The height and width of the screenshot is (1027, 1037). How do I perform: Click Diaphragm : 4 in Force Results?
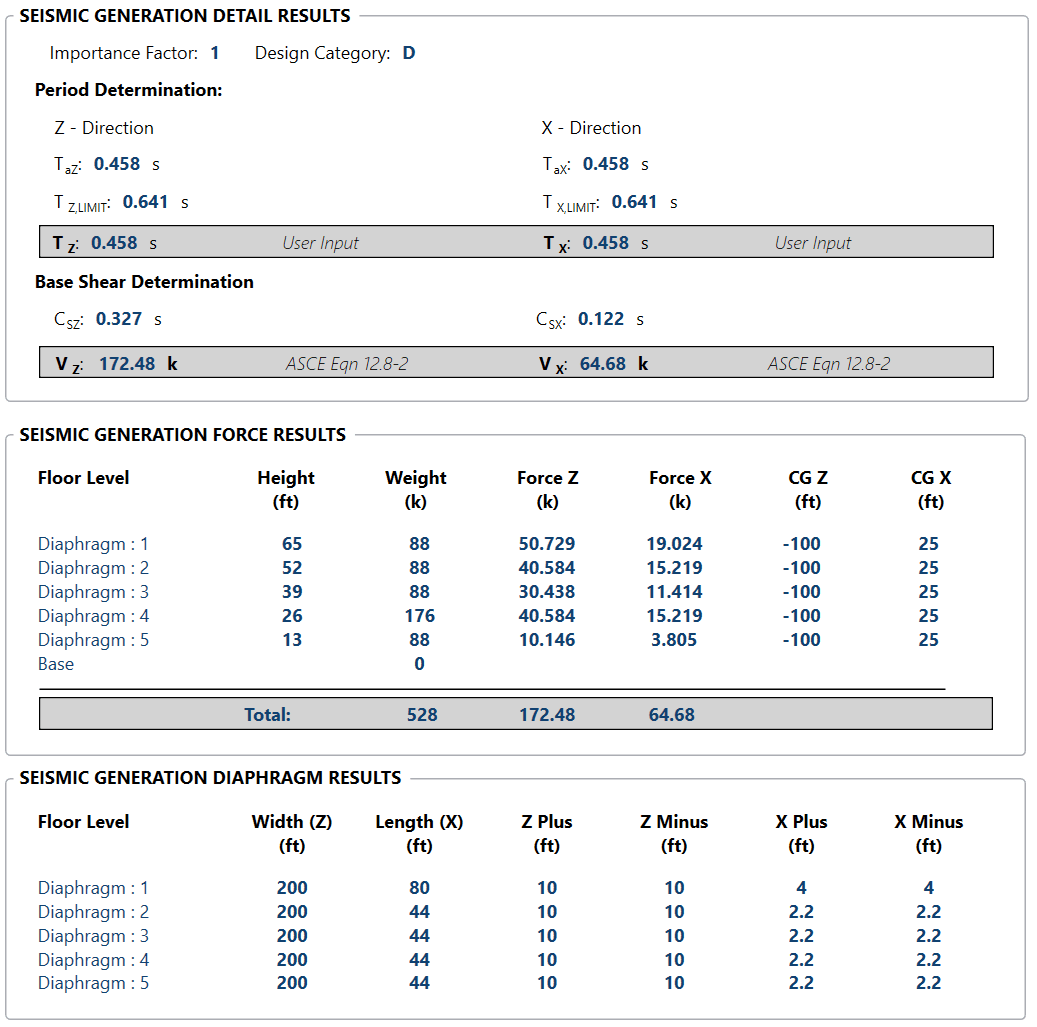(93, 616)
